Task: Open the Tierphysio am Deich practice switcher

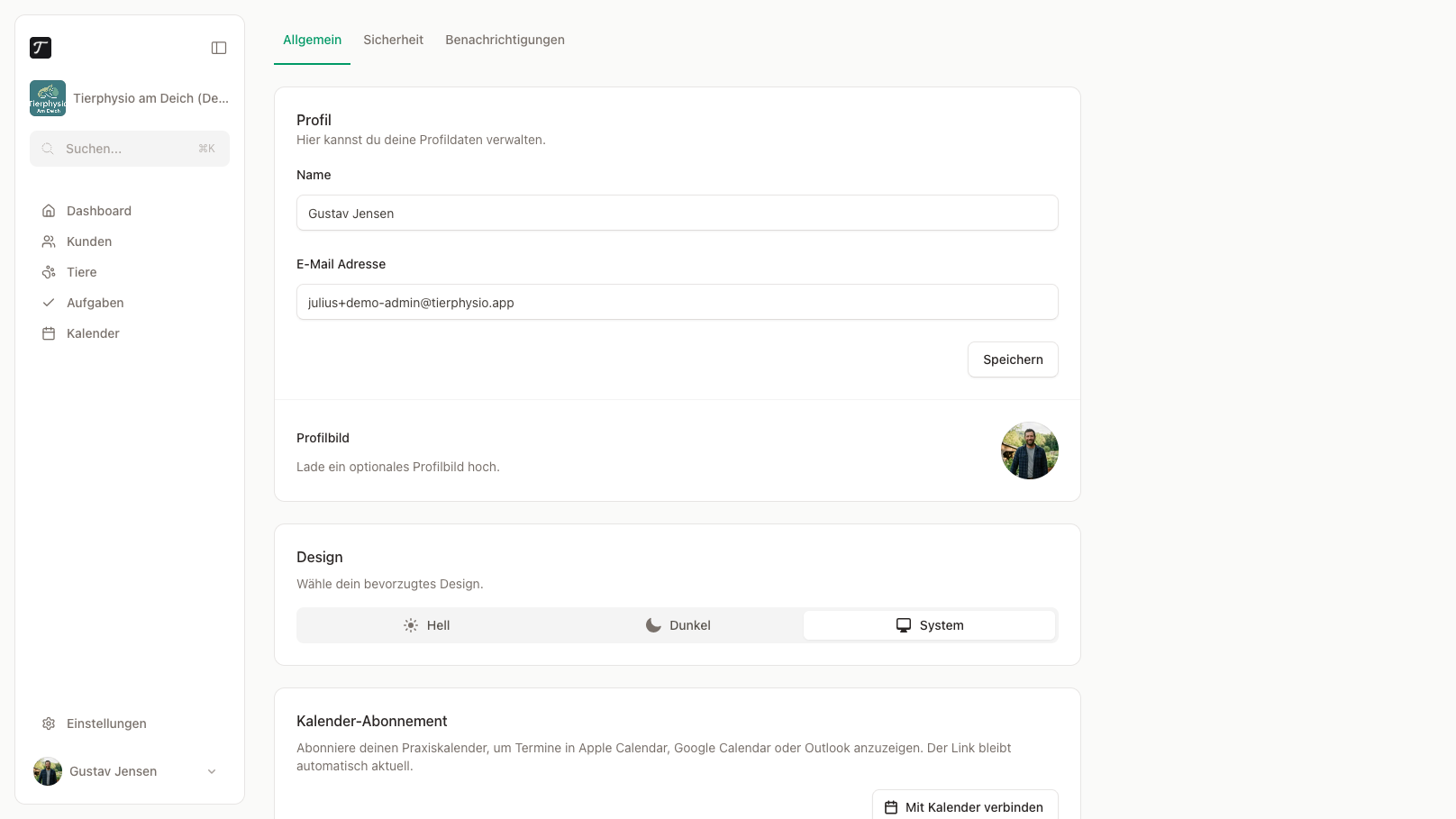Action: [x=130, y=98]
